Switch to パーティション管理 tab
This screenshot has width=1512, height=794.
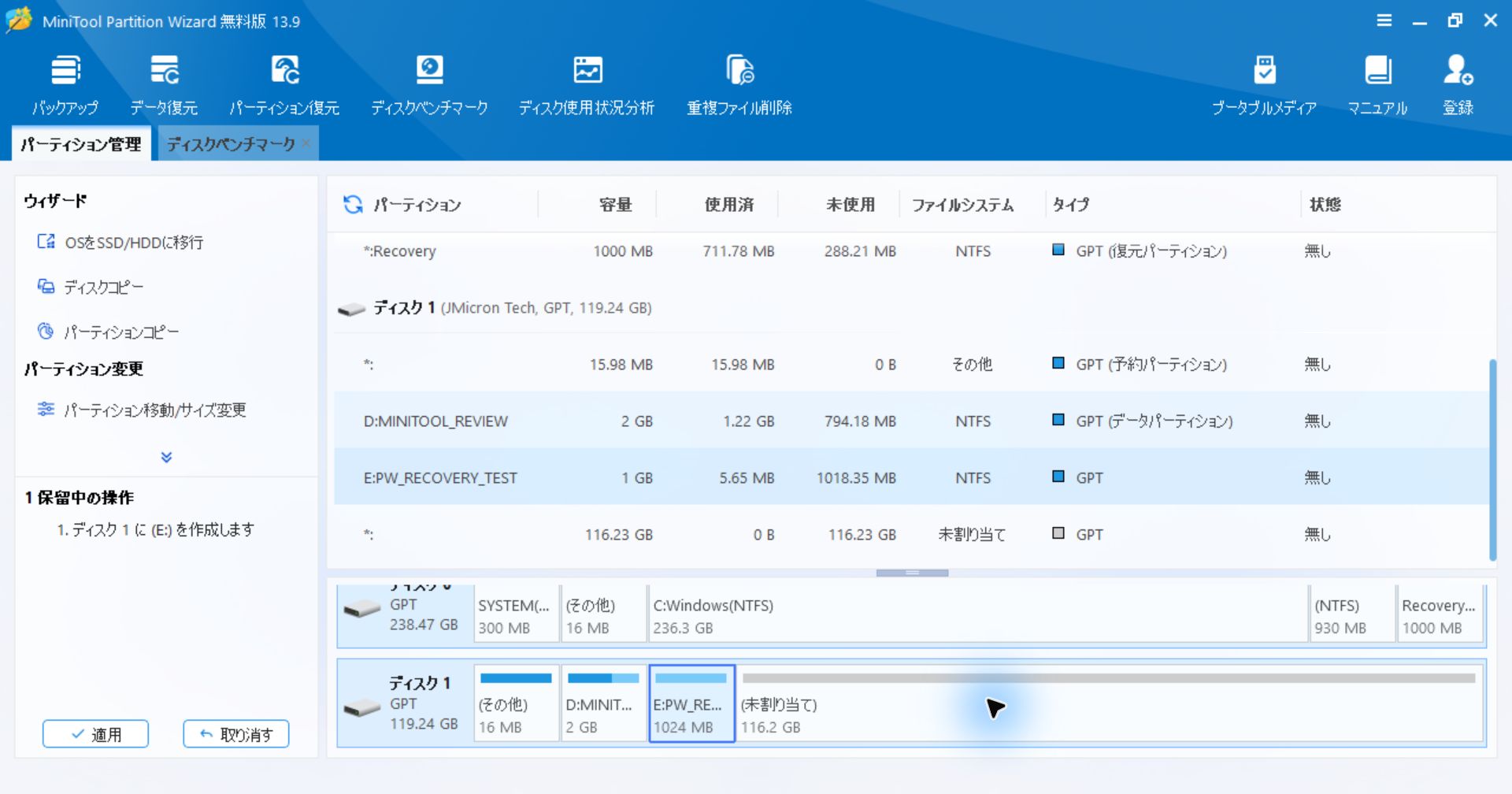tap(81, 144)
